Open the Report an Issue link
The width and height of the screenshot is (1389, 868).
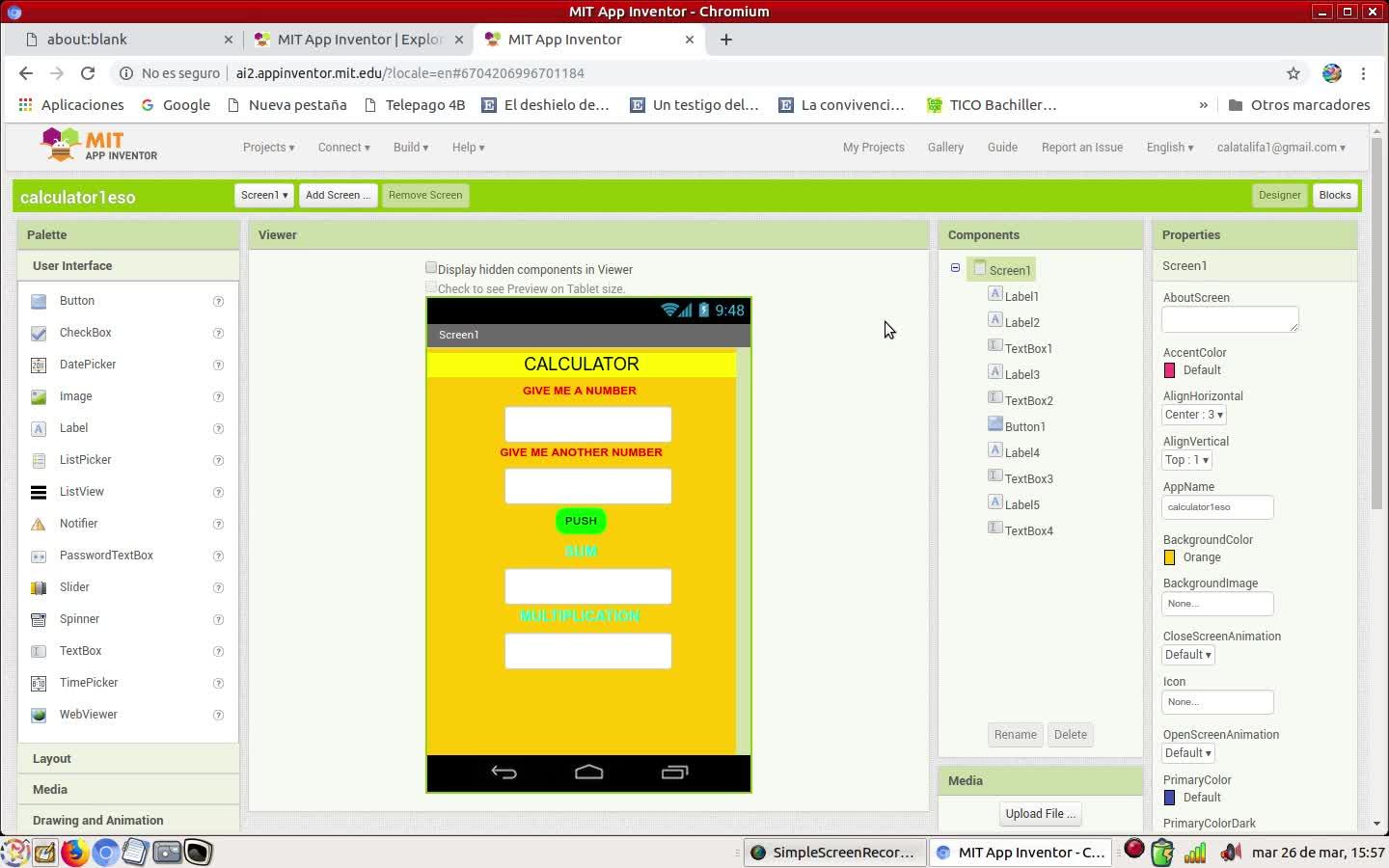pos(1082,148)
